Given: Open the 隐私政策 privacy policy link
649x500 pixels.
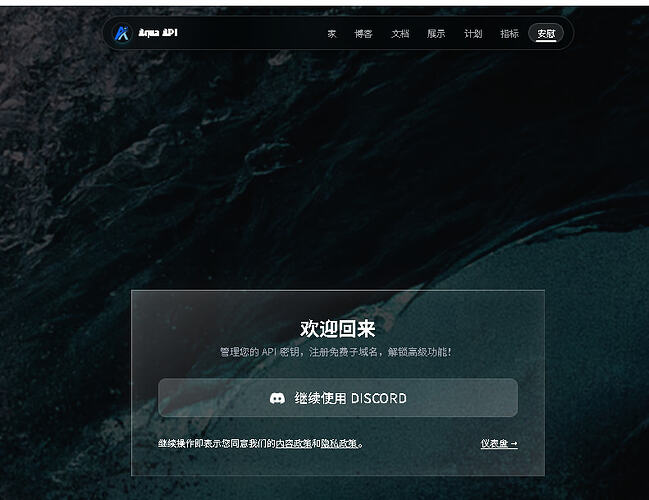Looking at the screenshot, I should pyautogui.click(x=339, y=444).
